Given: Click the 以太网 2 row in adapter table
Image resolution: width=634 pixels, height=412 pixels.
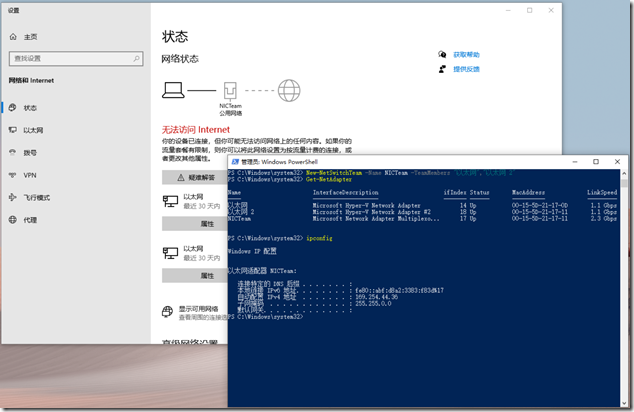Looking at the screenshot, I should 422,212.
